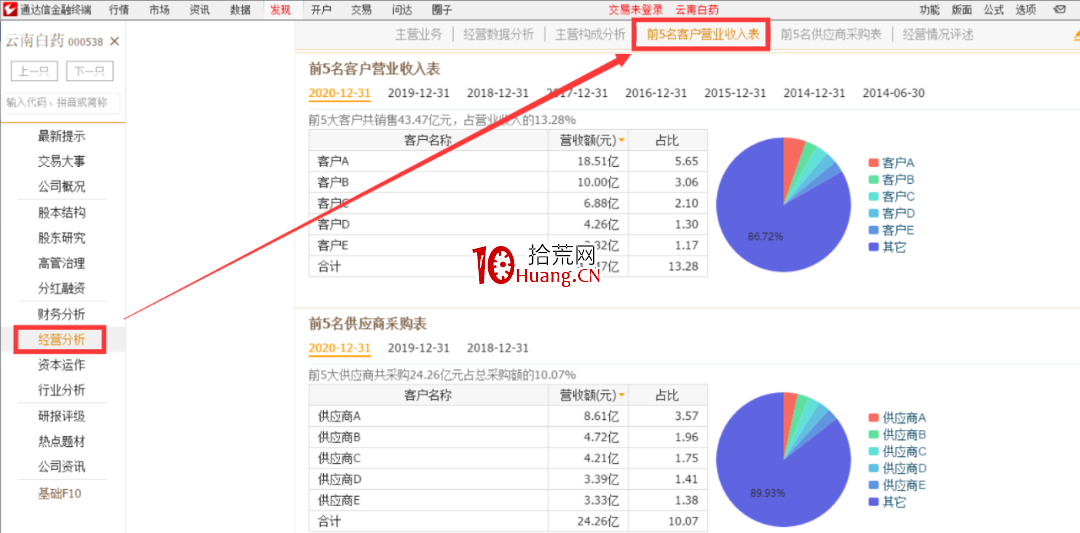Open the 功能 menu
The image size is (1080, 533).
pyautogui.click(x=929, y=10)
